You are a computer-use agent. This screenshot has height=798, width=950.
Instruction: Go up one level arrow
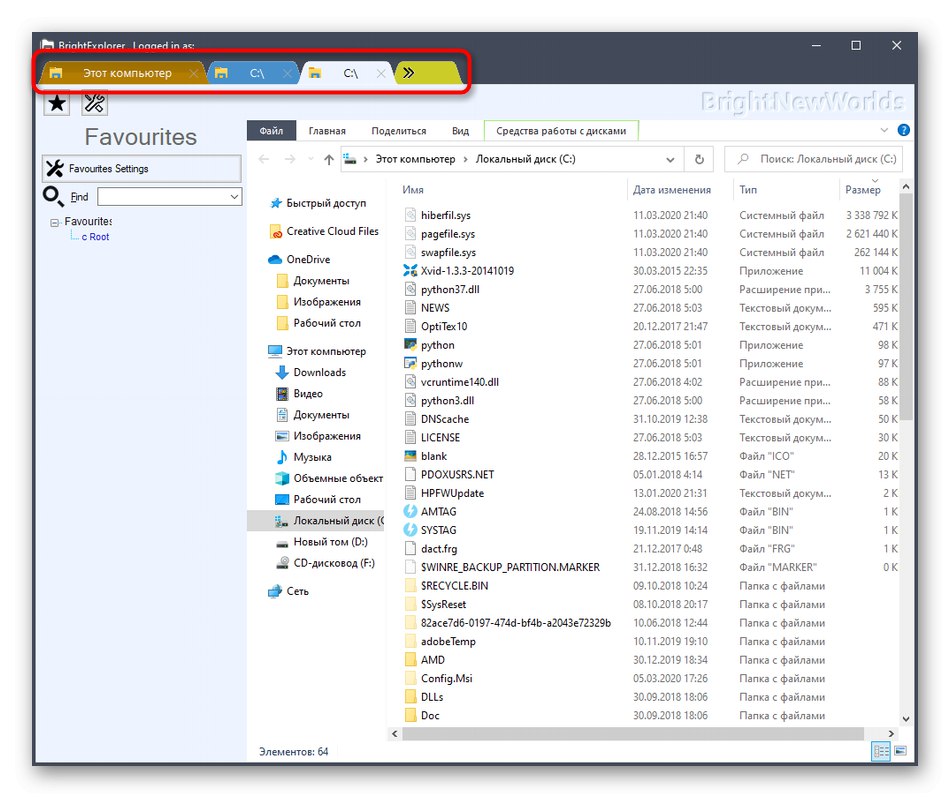(328, 159)
